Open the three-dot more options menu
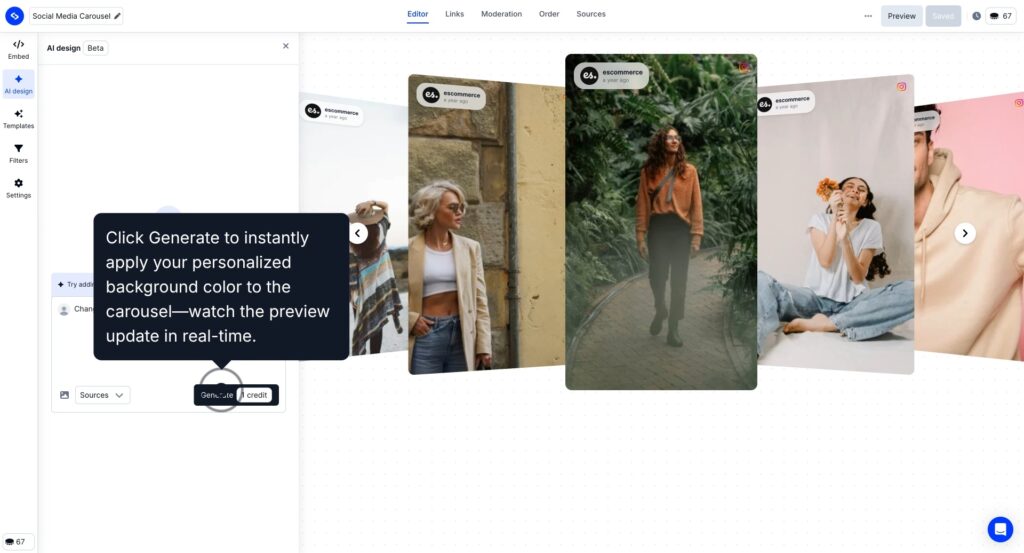Viewport: 1024px width, 553px height. click(868, 16)
